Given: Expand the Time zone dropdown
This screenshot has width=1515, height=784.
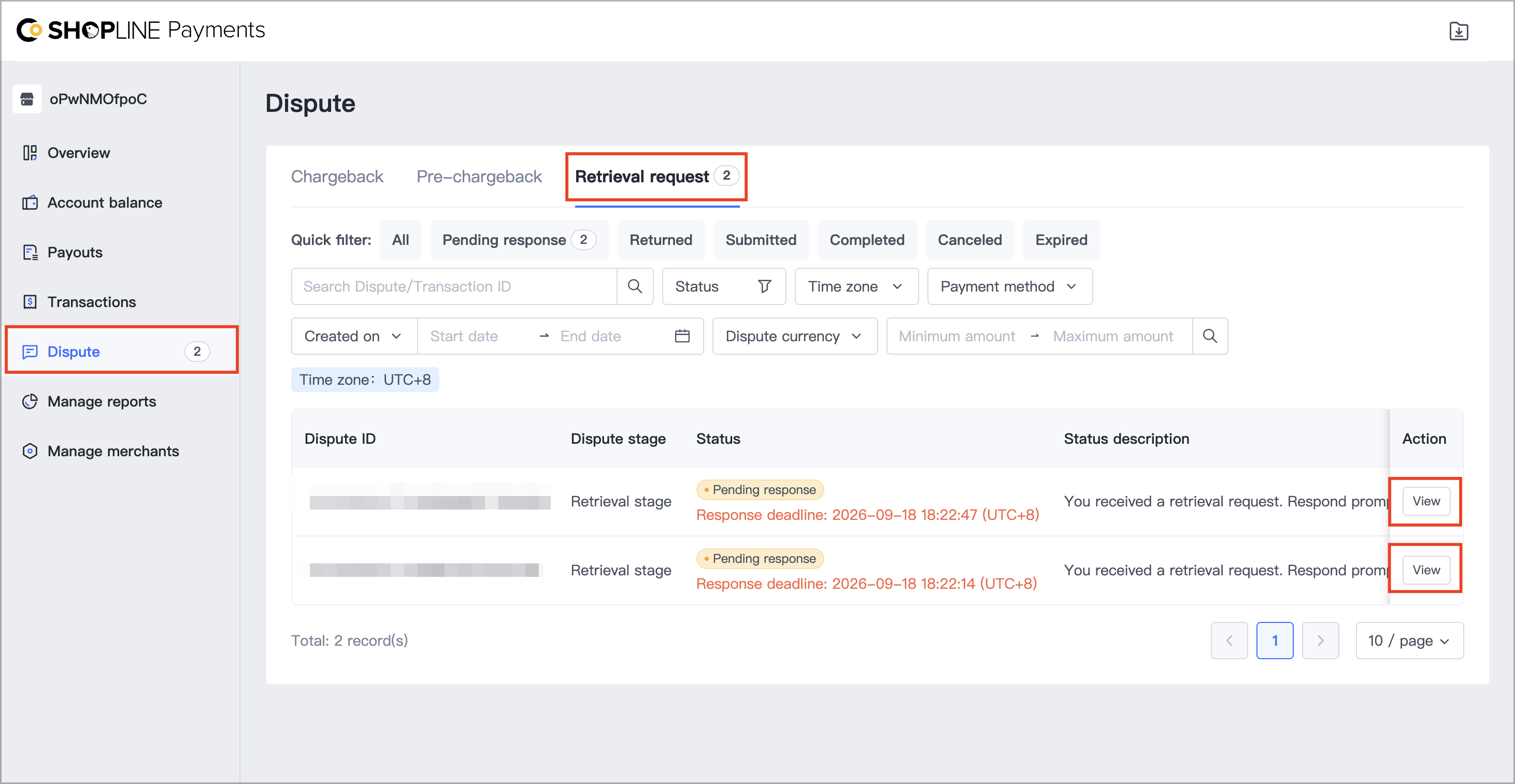Looking at the screenshot, I should click(856, 286).
